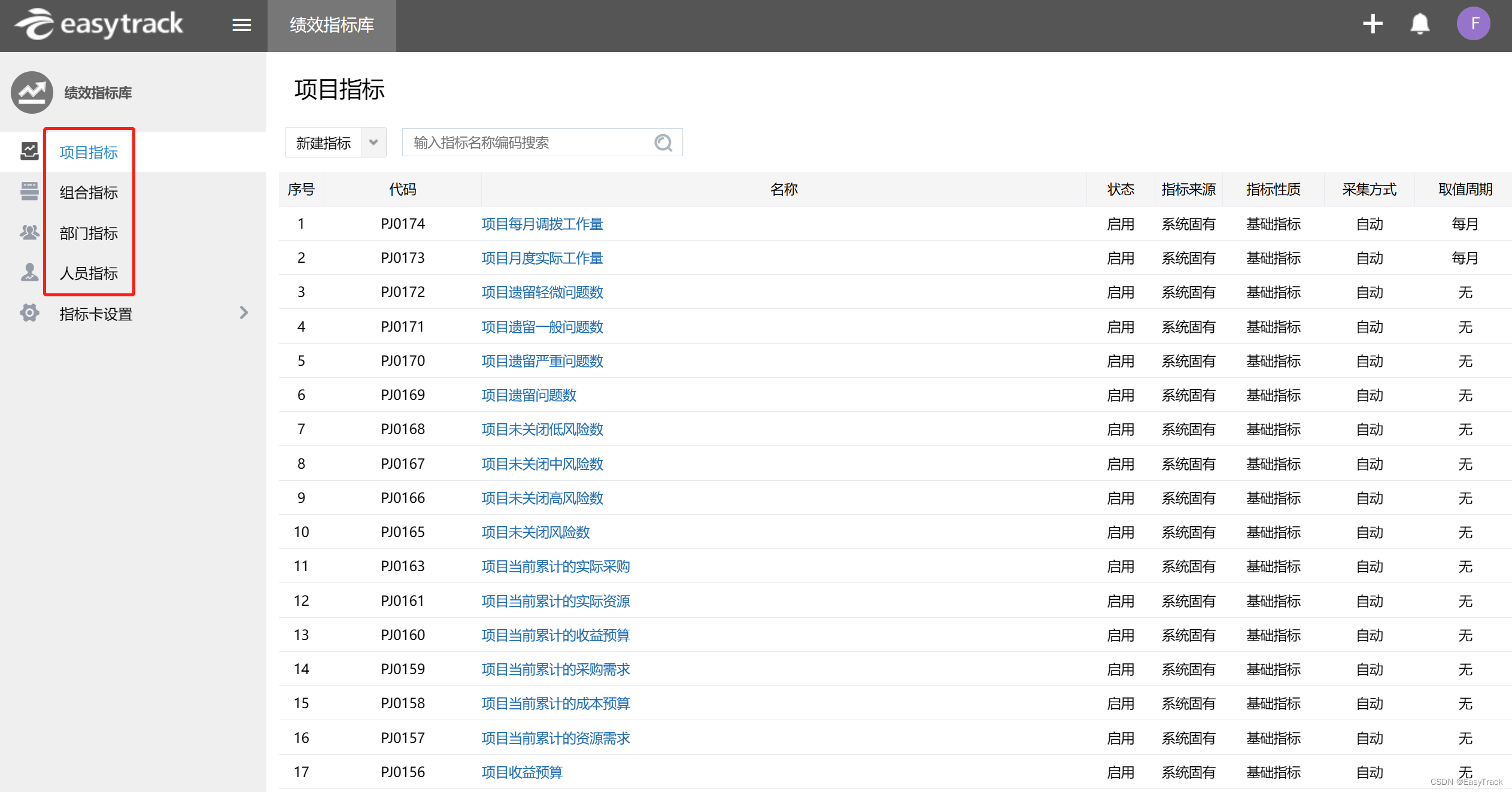Open the 项目当前累计的采购需求 link

(555, 669)
